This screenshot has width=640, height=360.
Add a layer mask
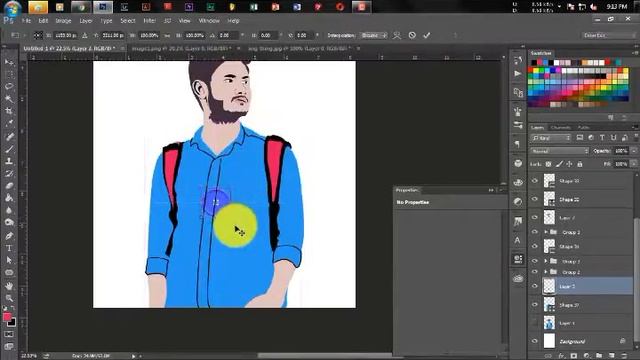pyautogui.click(x=574, y=356)
